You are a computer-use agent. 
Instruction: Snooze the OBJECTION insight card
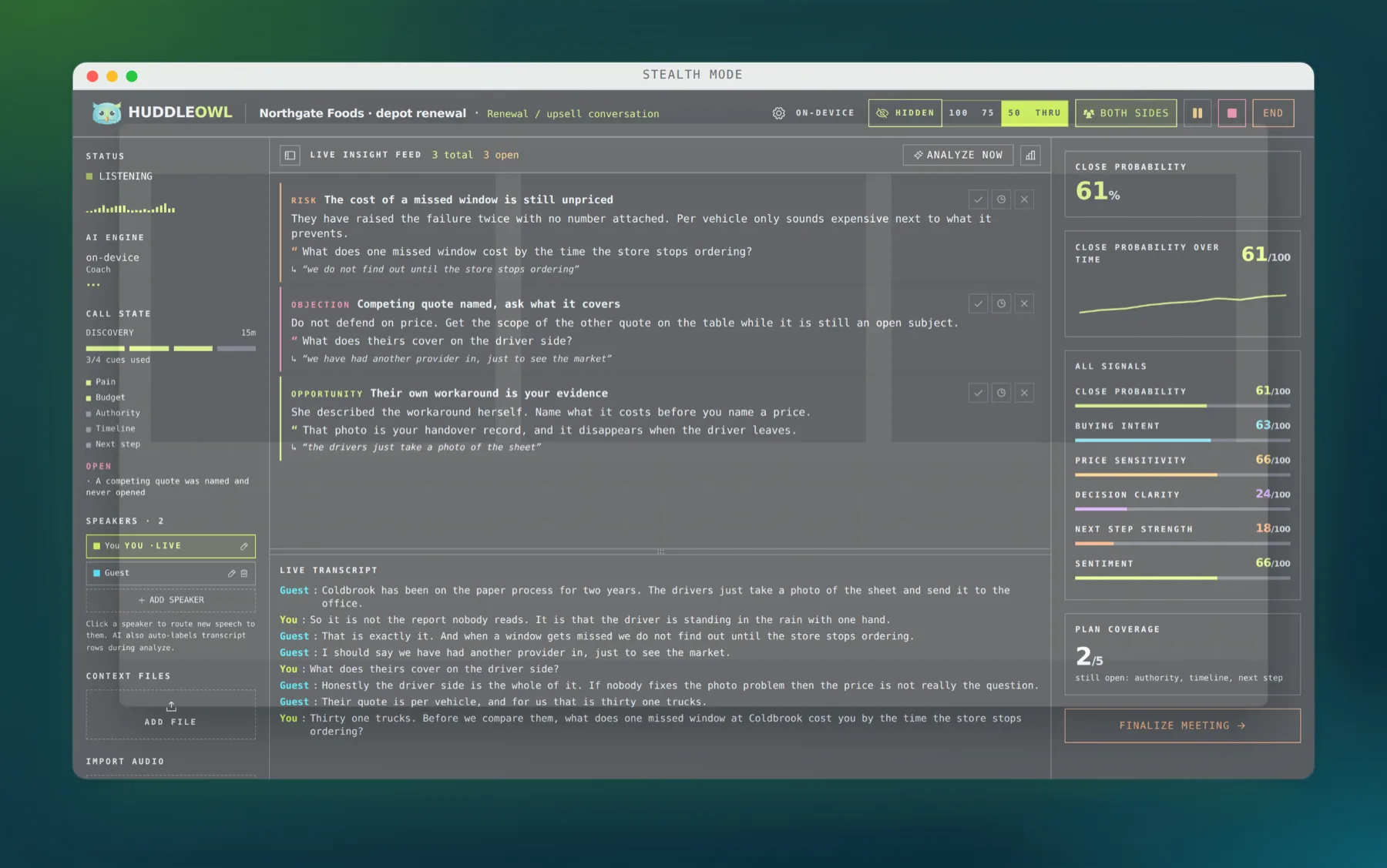1001,303
